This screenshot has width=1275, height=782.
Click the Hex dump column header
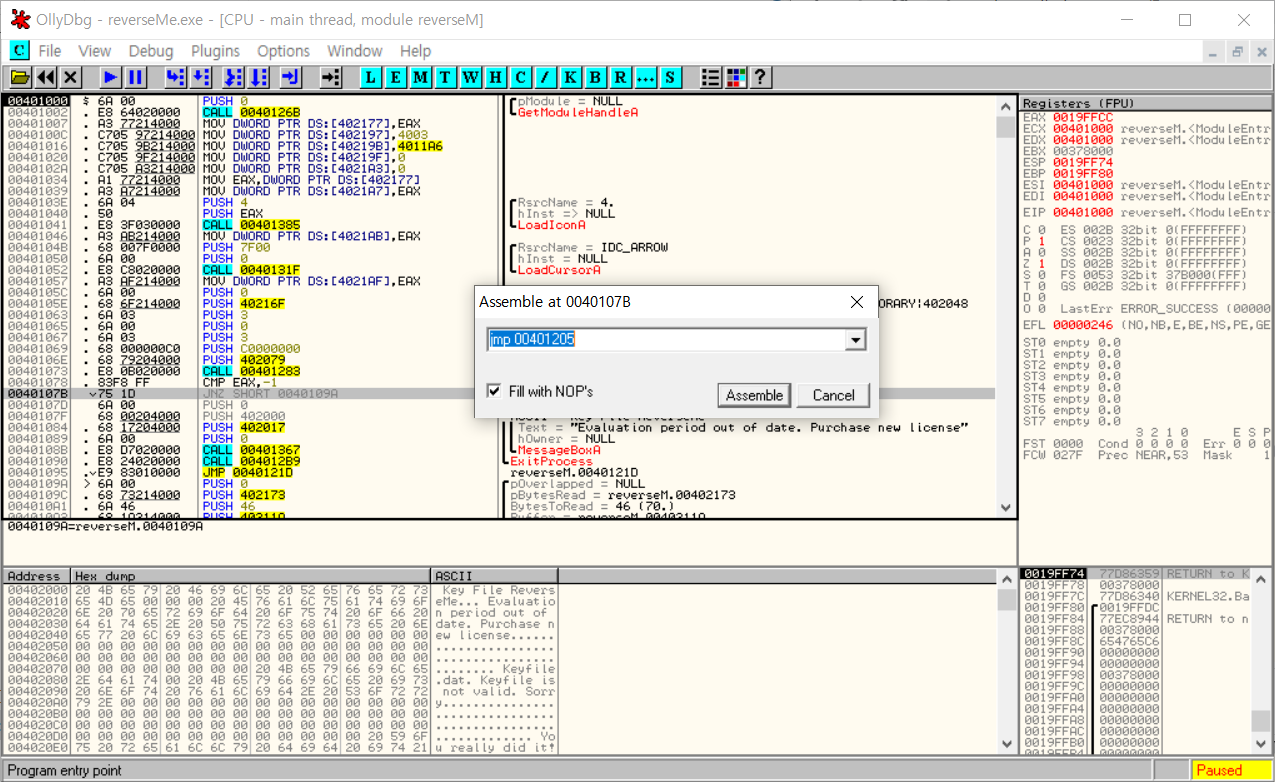[251, 576]
